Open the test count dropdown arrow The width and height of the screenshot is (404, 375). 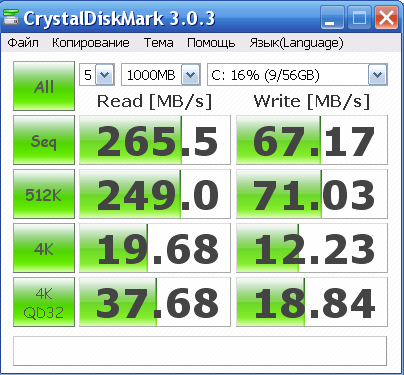105,75
